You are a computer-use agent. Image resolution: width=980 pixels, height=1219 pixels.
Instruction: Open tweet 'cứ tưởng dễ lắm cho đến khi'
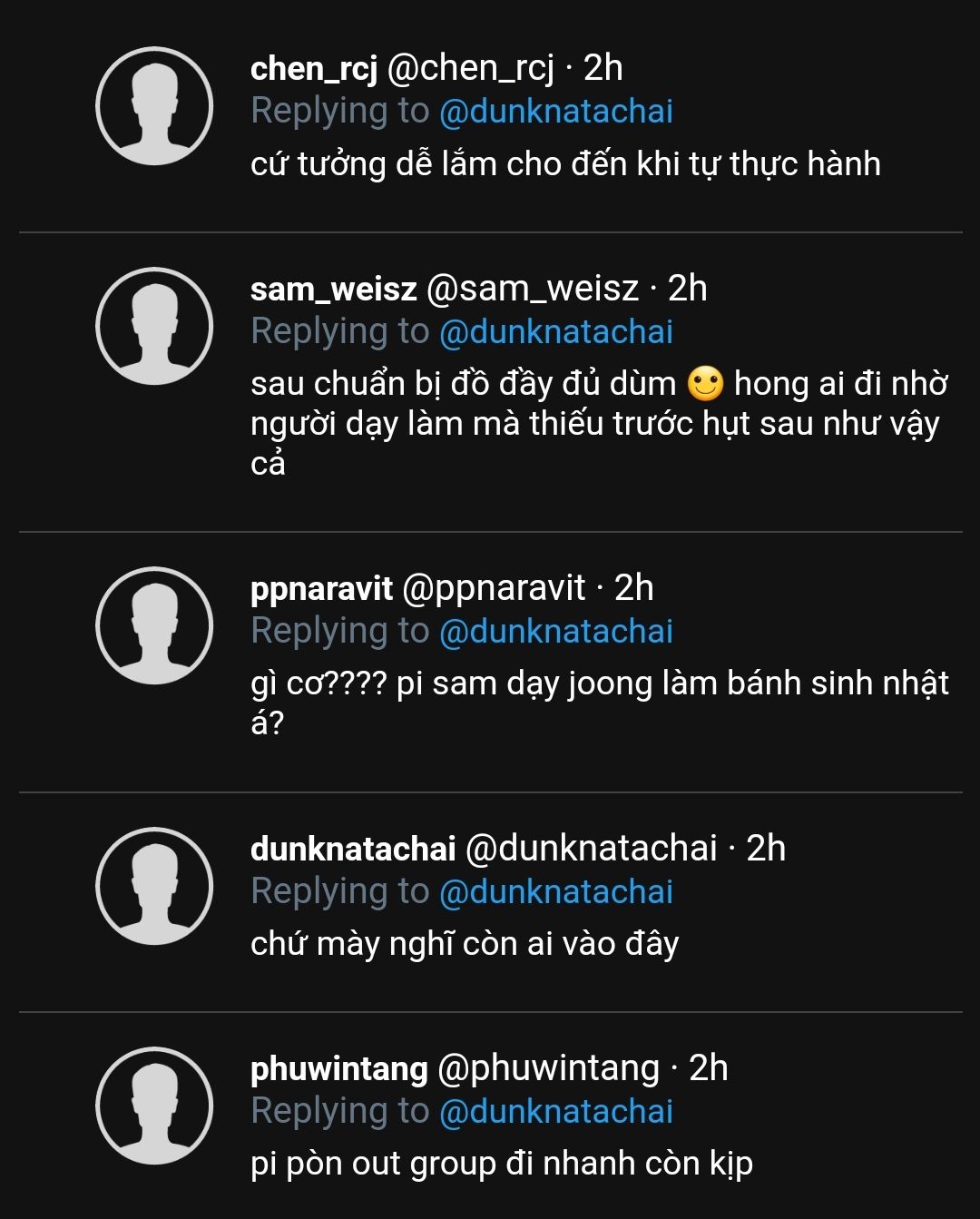565,164
